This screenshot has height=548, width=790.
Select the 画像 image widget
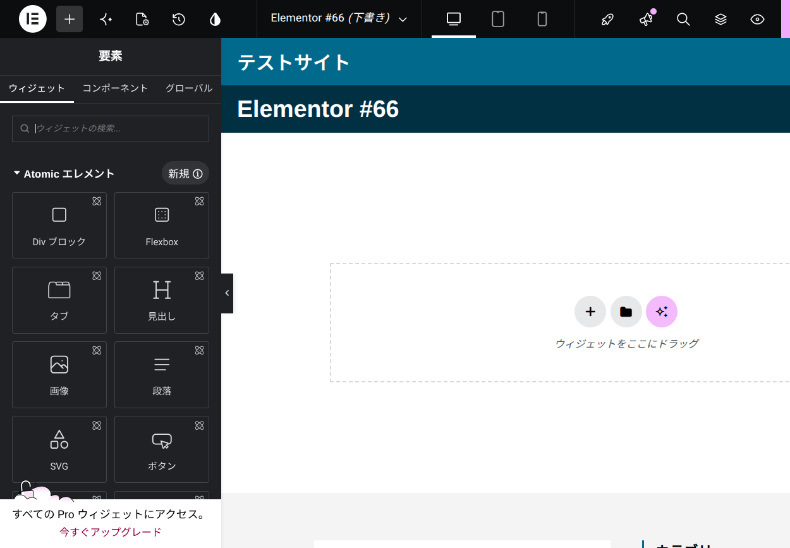(59, 375)
